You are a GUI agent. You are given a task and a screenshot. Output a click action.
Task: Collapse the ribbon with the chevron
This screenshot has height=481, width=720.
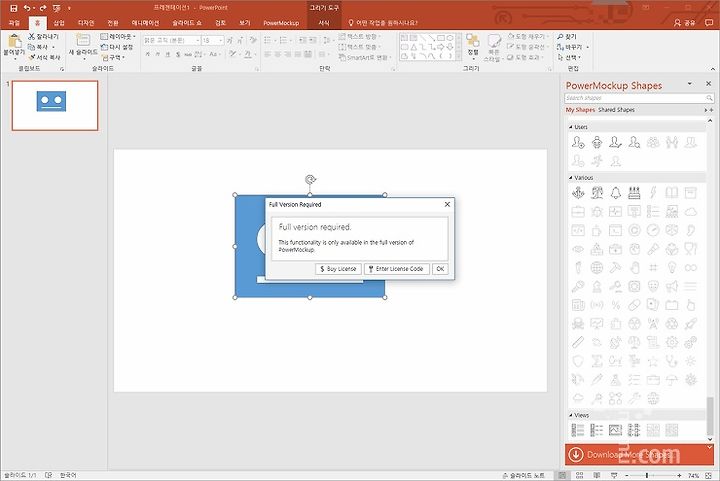(713, 69)
